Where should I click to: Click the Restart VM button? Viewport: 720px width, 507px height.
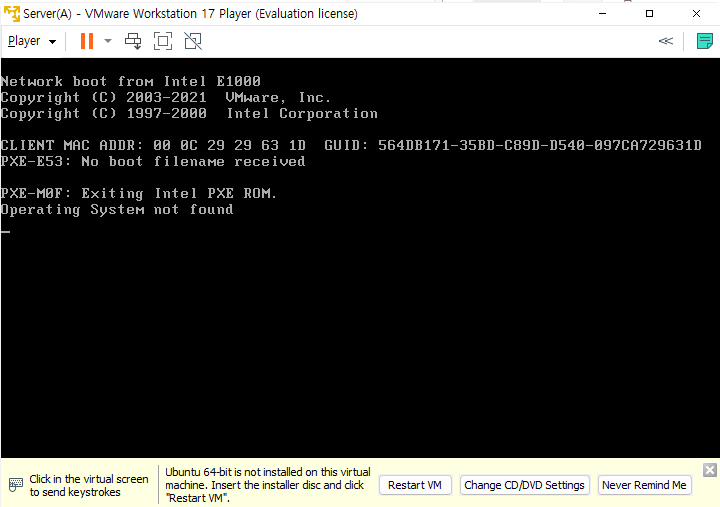pyautogui.click(x=415, y=485)
